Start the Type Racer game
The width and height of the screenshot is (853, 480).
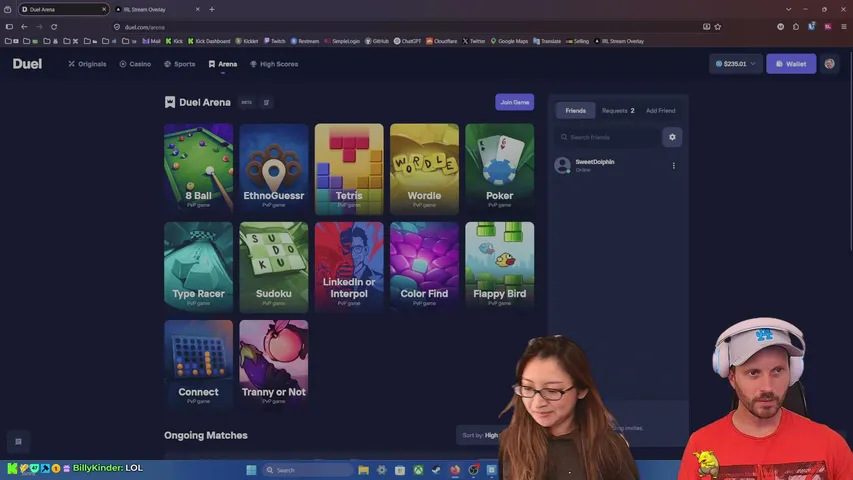199,267
